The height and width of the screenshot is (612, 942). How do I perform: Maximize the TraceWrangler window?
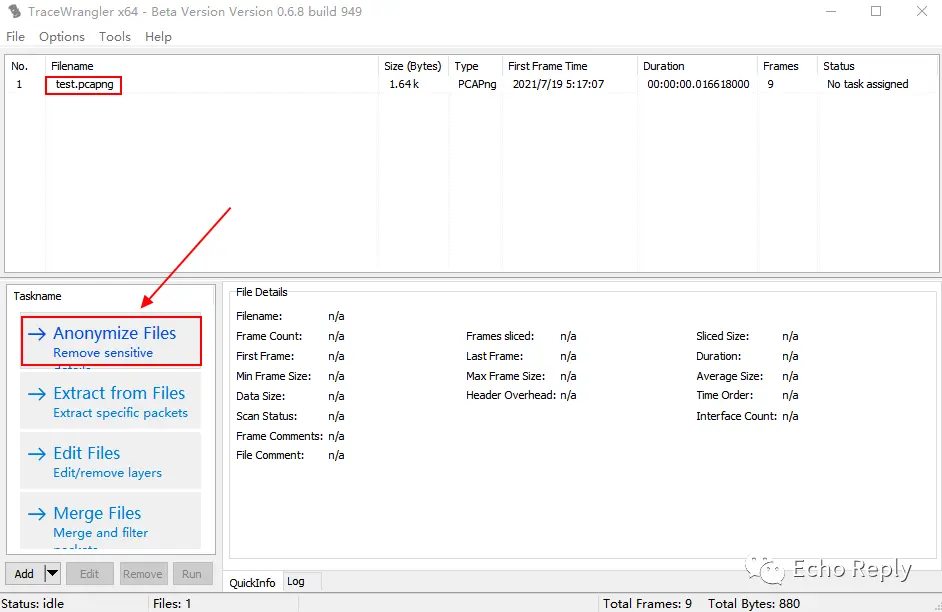pyautogui.click(x=876, y=11)
